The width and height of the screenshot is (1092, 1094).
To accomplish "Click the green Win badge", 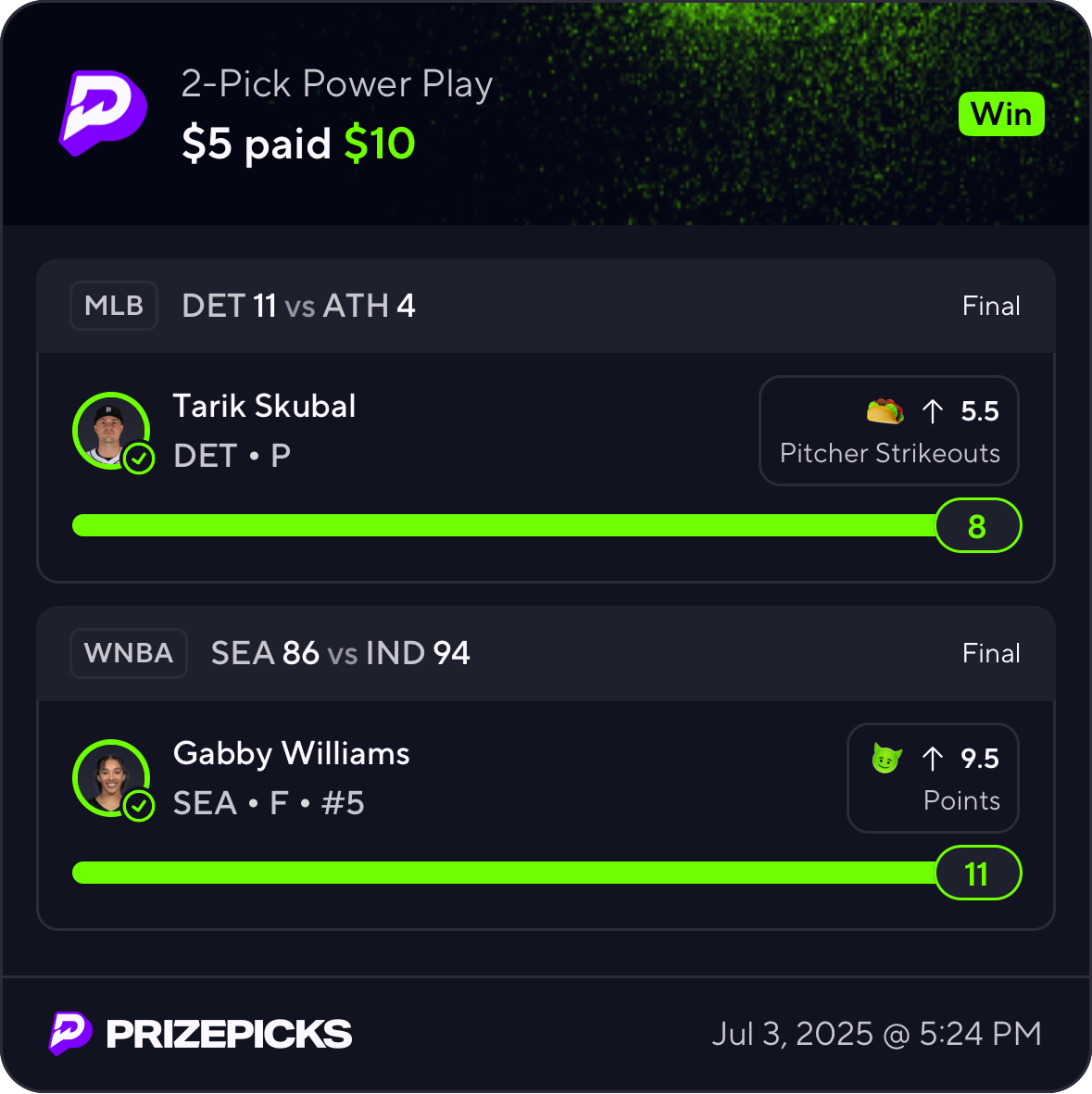I will coord(1001,115).
